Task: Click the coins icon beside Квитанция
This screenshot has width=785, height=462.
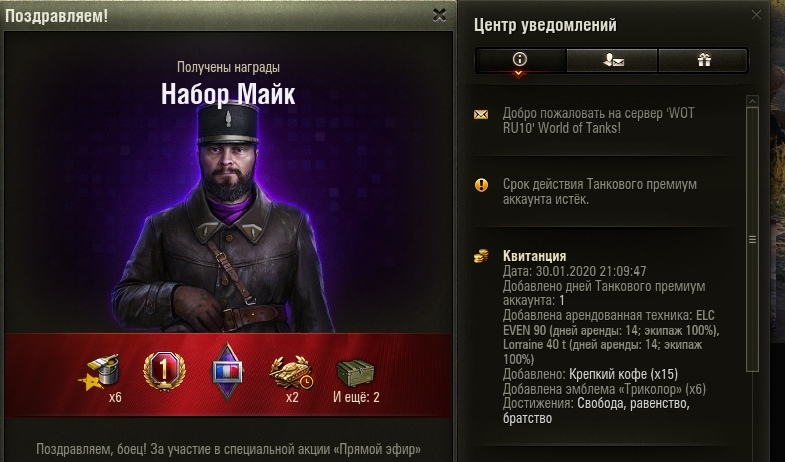Action: coord(481,257)
